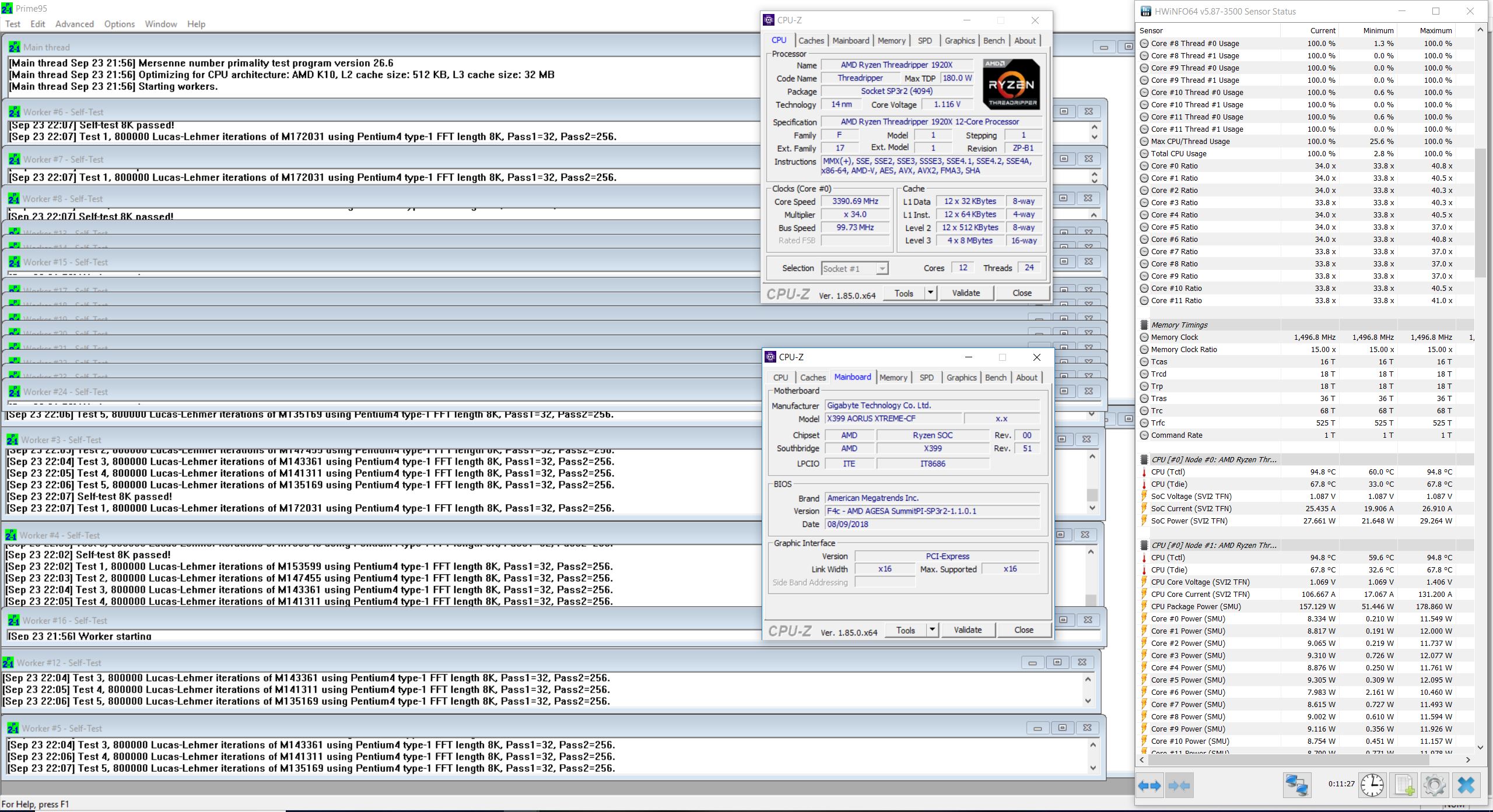Screen dimensions: 1493x812
Task: Click Close button in Mainboard CPU-Z
Action: (1024, 630)
